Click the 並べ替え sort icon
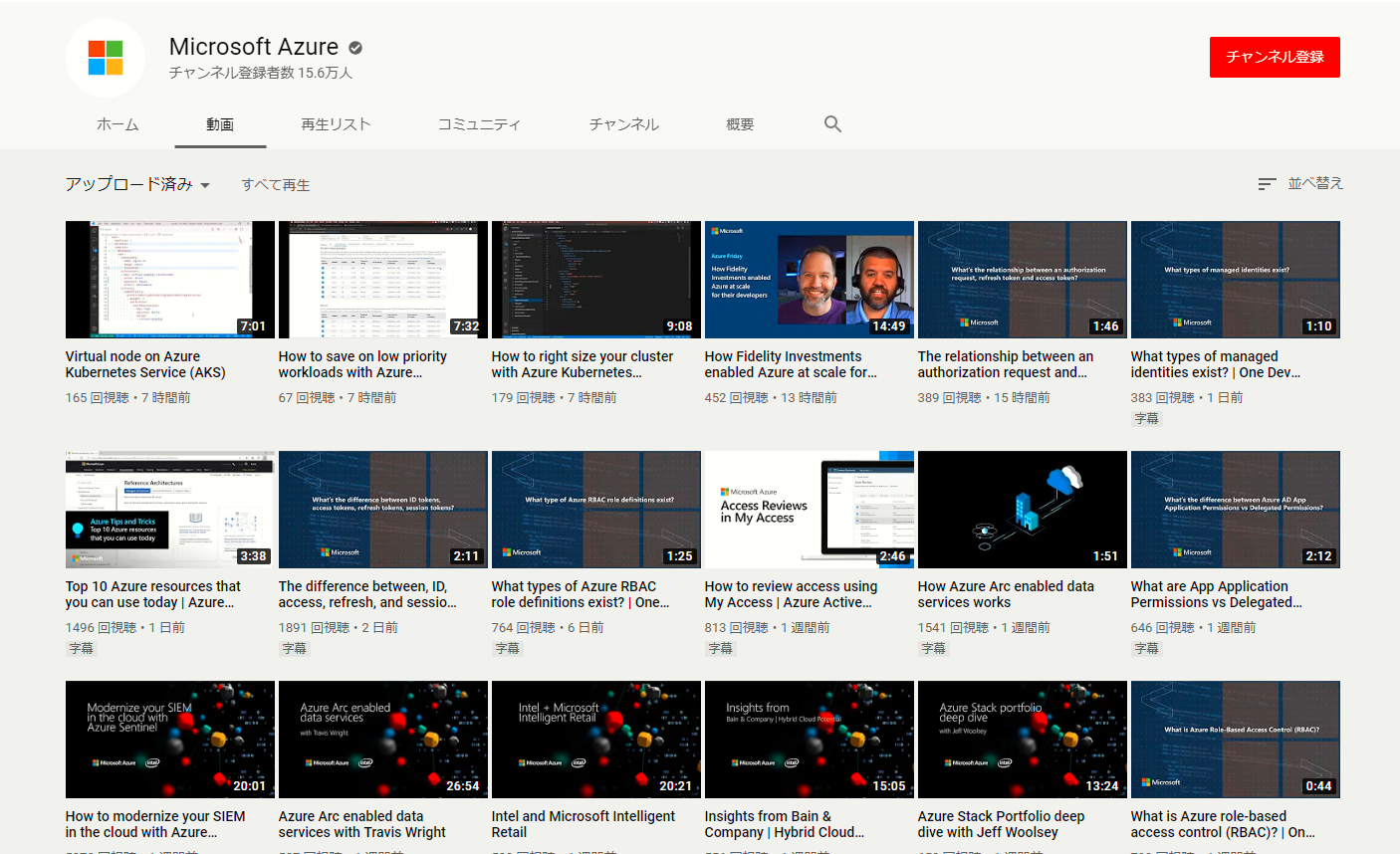 coord(1267,184)
